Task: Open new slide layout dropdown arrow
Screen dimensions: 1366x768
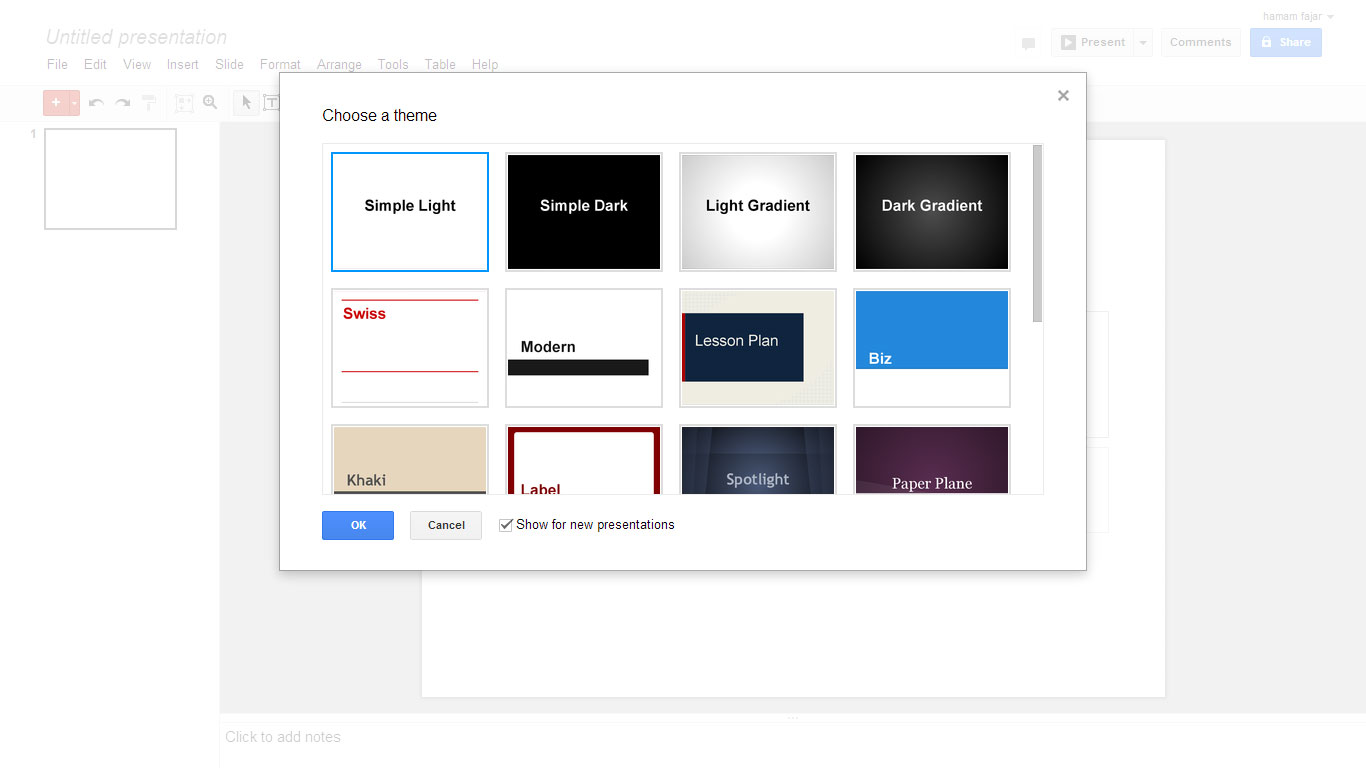Action: pos(74,102)
